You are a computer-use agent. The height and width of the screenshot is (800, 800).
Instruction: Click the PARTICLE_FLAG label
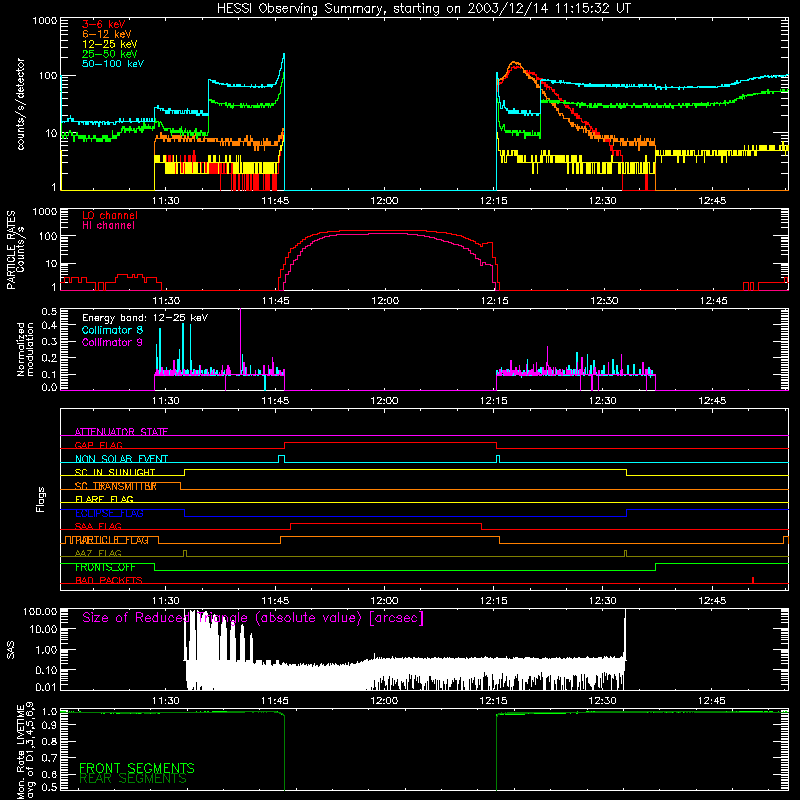(x=111, y=540)
